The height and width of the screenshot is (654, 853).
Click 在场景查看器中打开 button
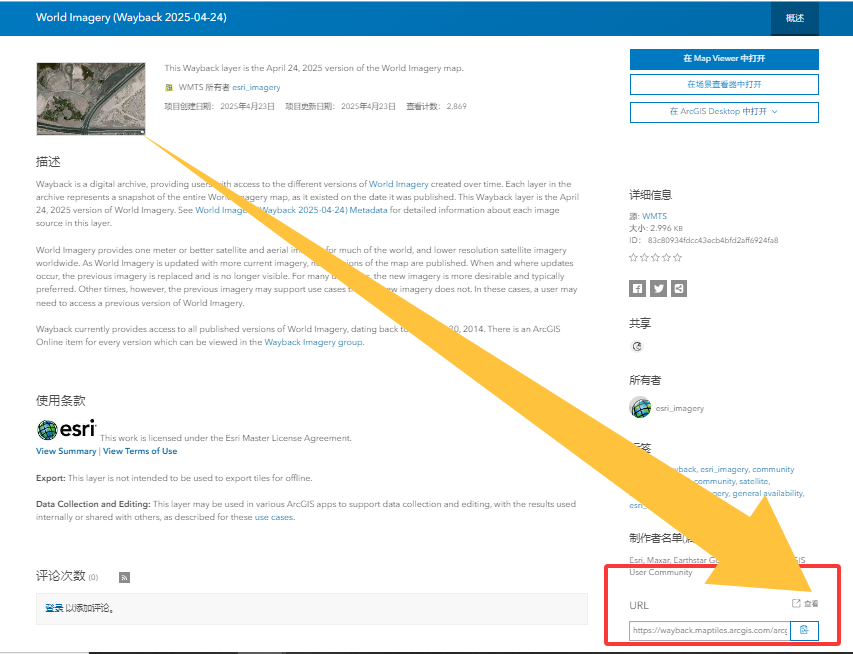tap(724, 84)
